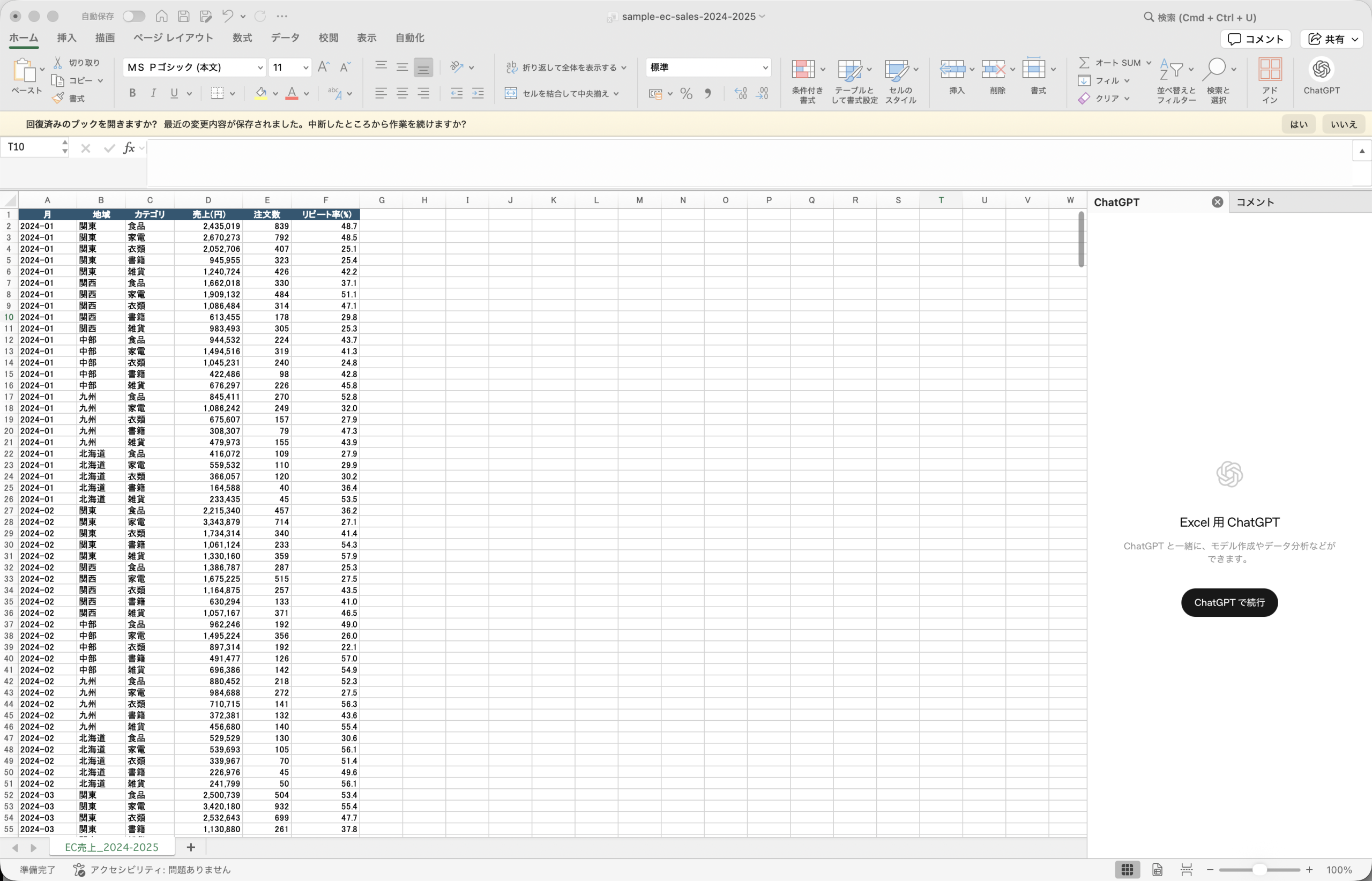The image size is (1372, 881).
Task: Apply percent style format
Action: 687,93
